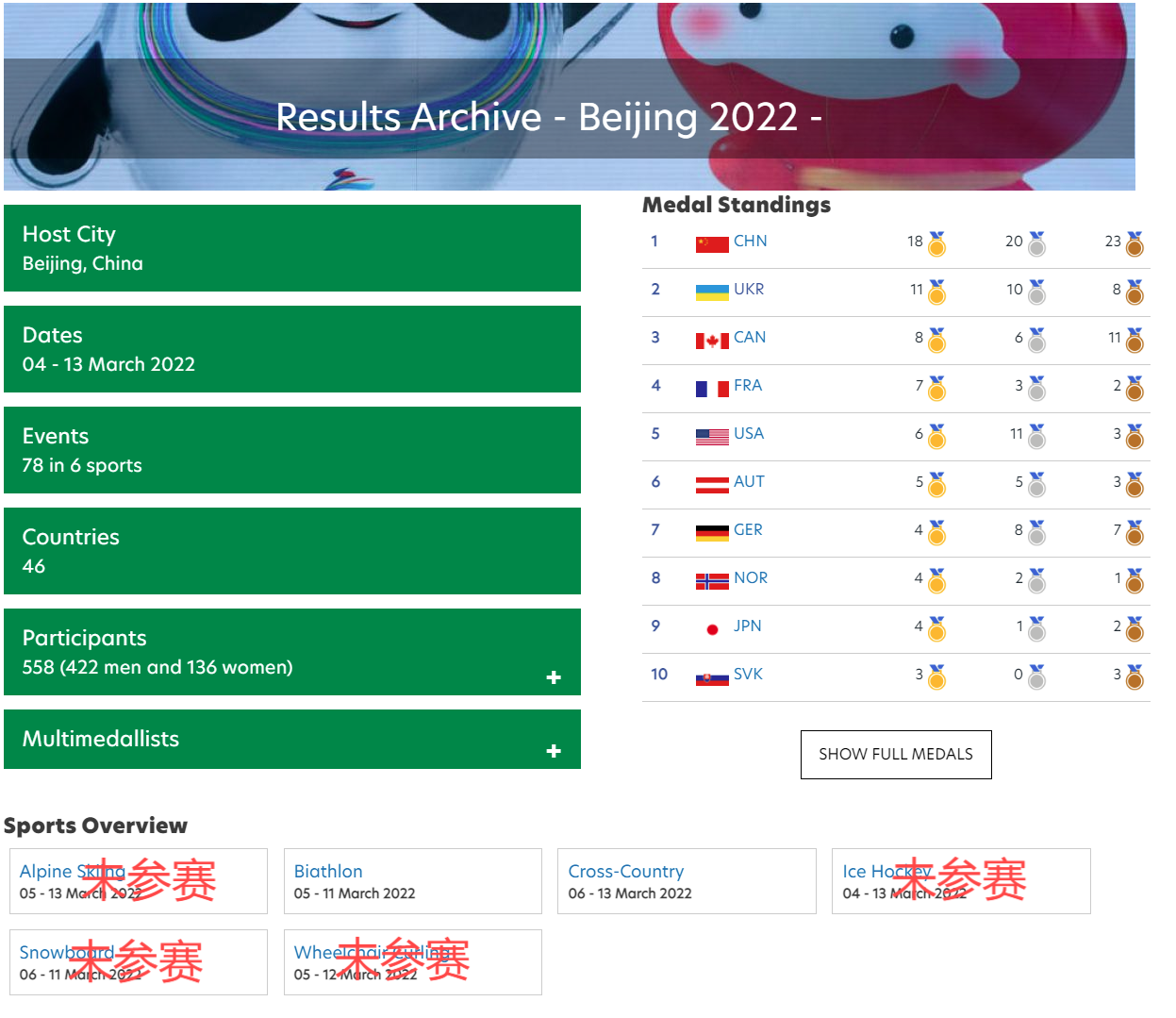Image resolution: width=1176 pixels, height=1018 pixels.
Task: Select the AUT country link
Action: point(749,482)
